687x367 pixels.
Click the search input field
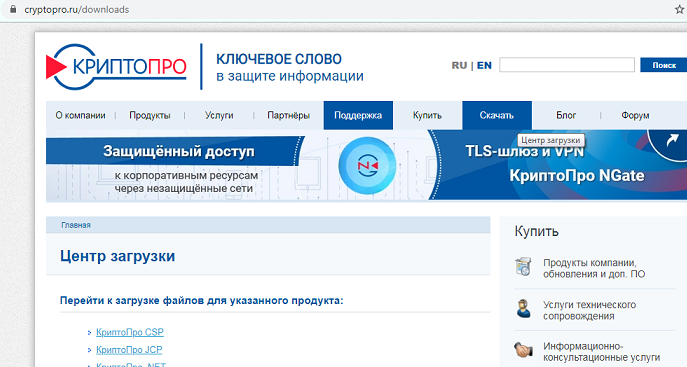567,65
